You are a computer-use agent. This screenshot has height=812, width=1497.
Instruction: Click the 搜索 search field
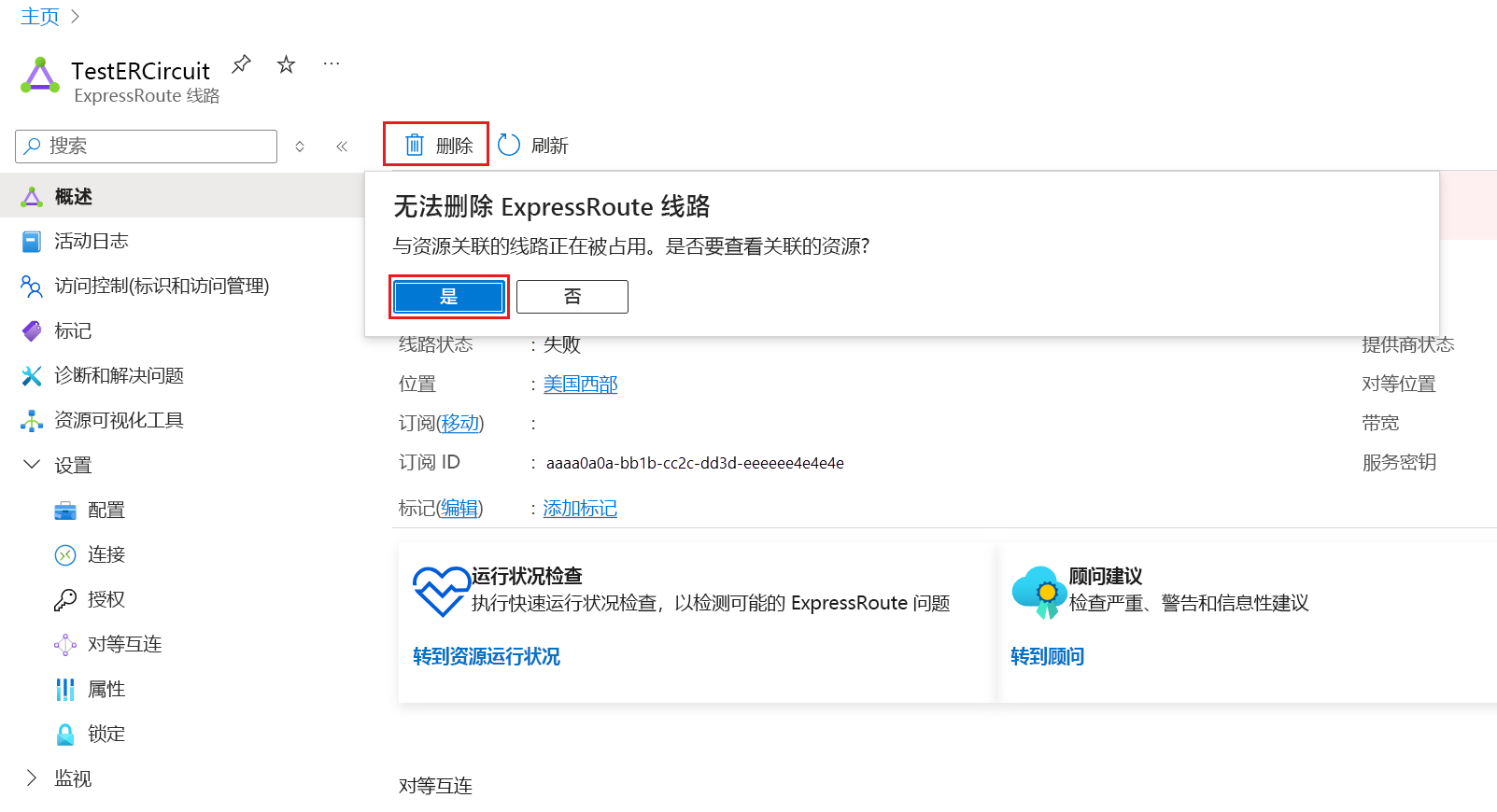tap(147, 147)
